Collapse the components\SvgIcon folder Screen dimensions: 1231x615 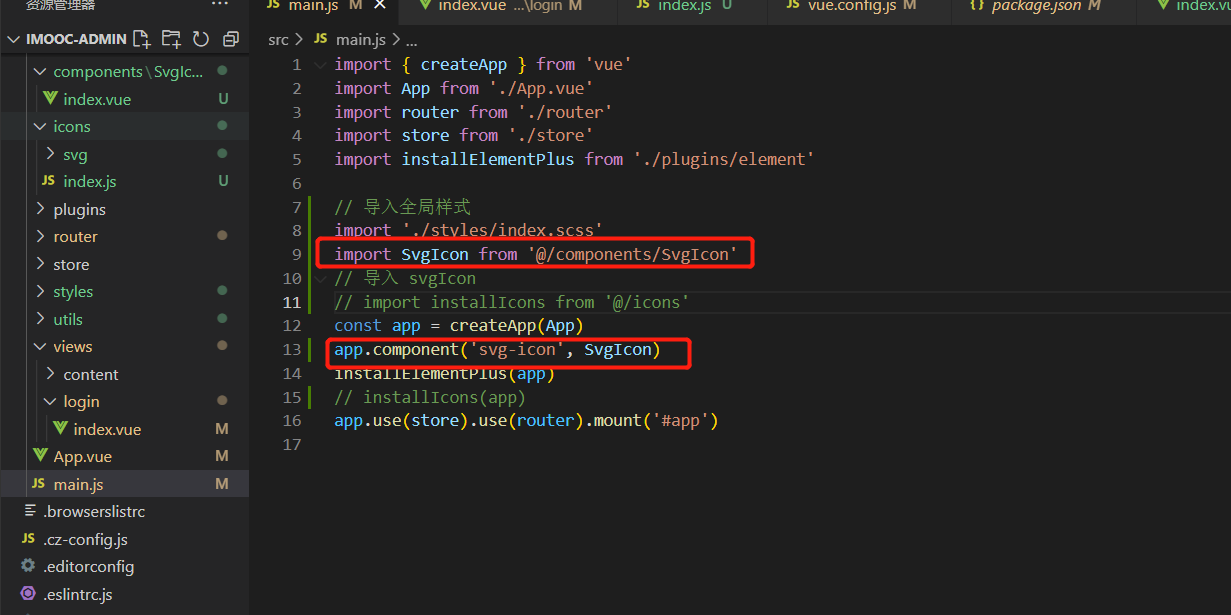click(41, 71)
